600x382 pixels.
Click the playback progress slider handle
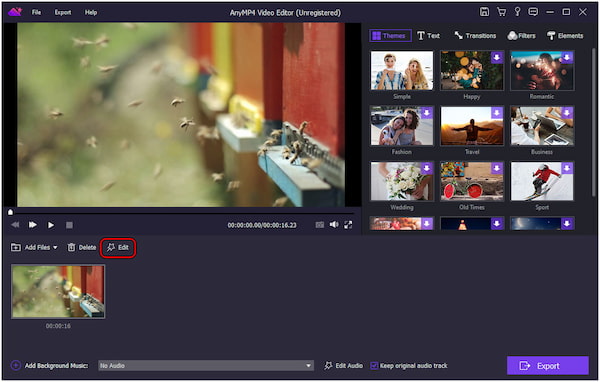tap(10, 212)
